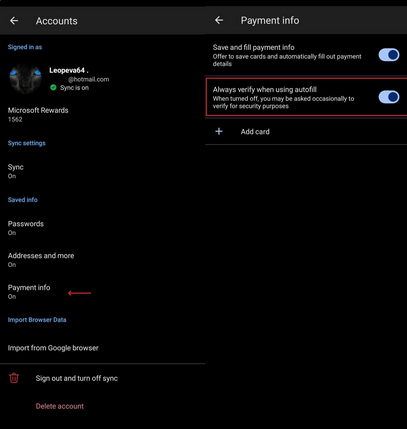Tap the Add card label
This screenshot has width=407, height=429.
tap(255, 132)
